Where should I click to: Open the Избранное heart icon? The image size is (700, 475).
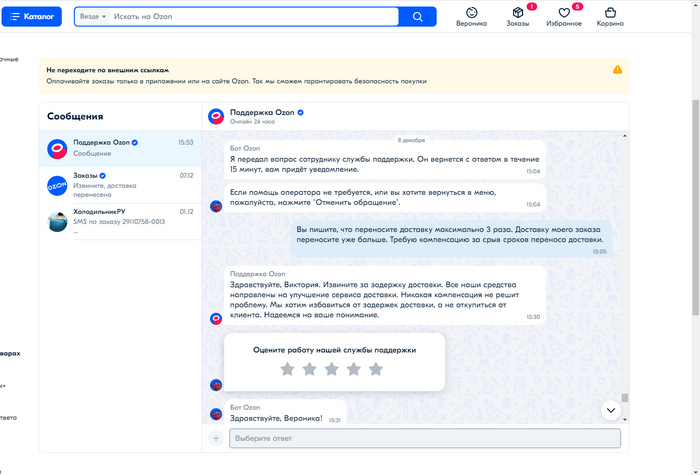tap(564, 12)
